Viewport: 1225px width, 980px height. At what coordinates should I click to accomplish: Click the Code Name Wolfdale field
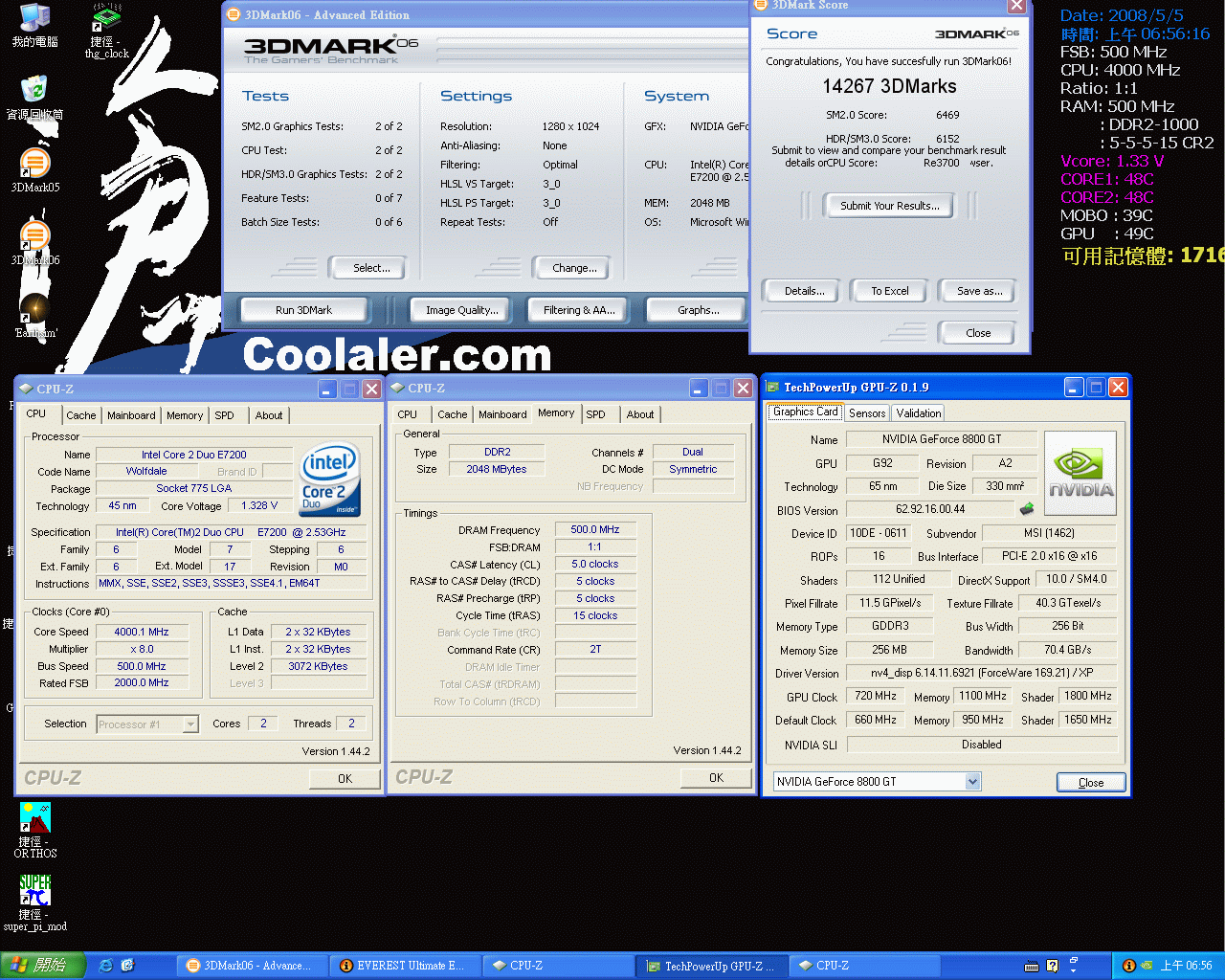coord(145,472)
